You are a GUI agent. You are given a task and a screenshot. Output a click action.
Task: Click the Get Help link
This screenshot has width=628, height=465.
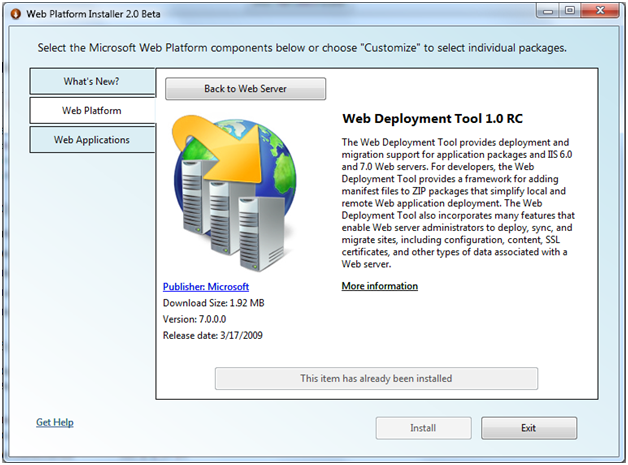(55, 422)
